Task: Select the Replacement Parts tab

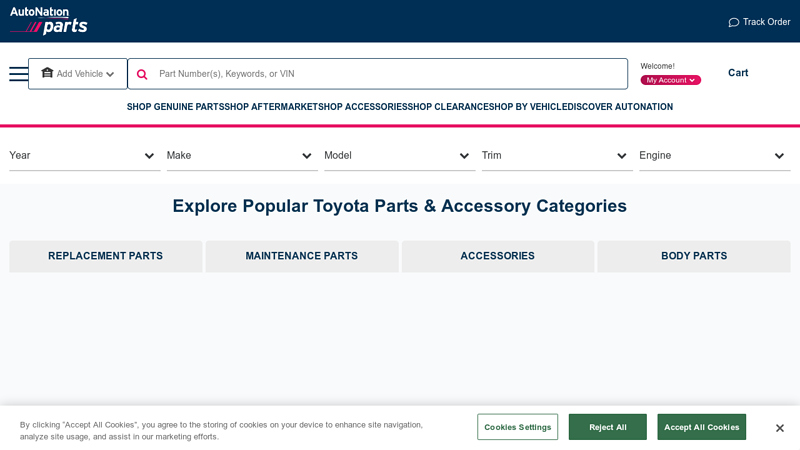Action: pyautogui.click(x=106, y=256)
